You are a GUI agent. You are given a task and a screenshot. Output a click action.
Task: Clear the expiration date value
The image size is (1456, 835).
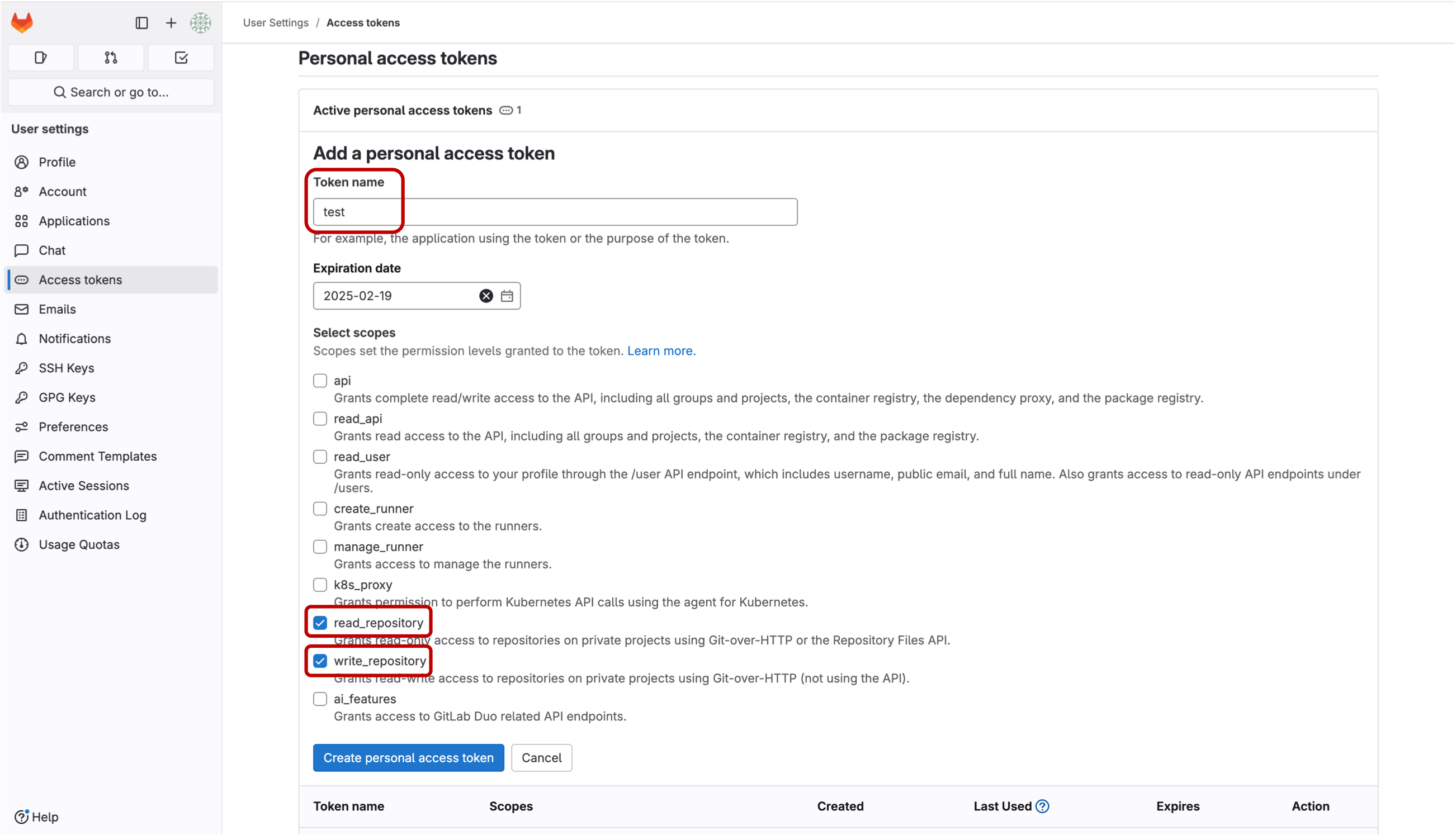(485, 296)
